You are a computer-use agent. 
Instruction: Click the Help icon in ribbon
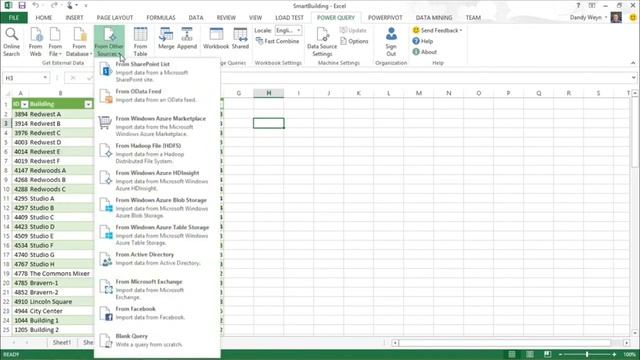(x=422, y=41)
